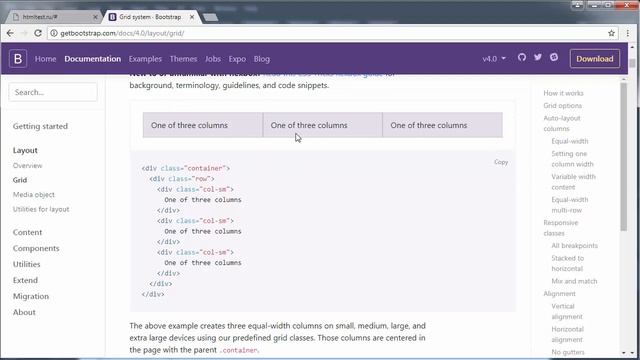The image size is (640, 360).
Task: Open Grid page in sidebar
Action: (x=20, y=180)
